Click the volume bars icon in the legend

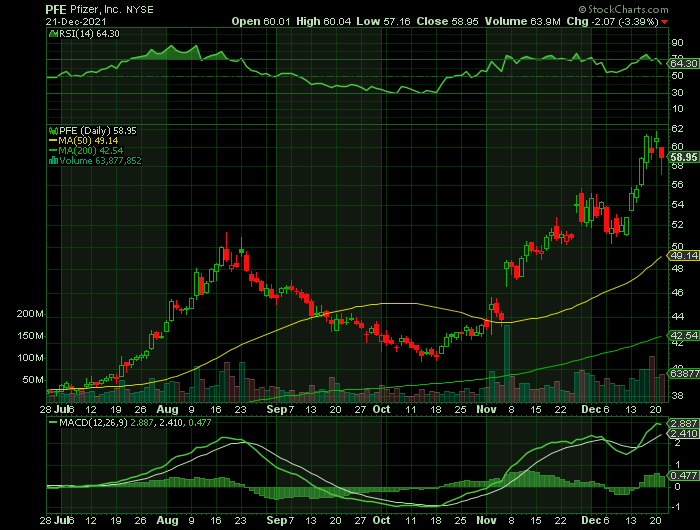point(53,161)
